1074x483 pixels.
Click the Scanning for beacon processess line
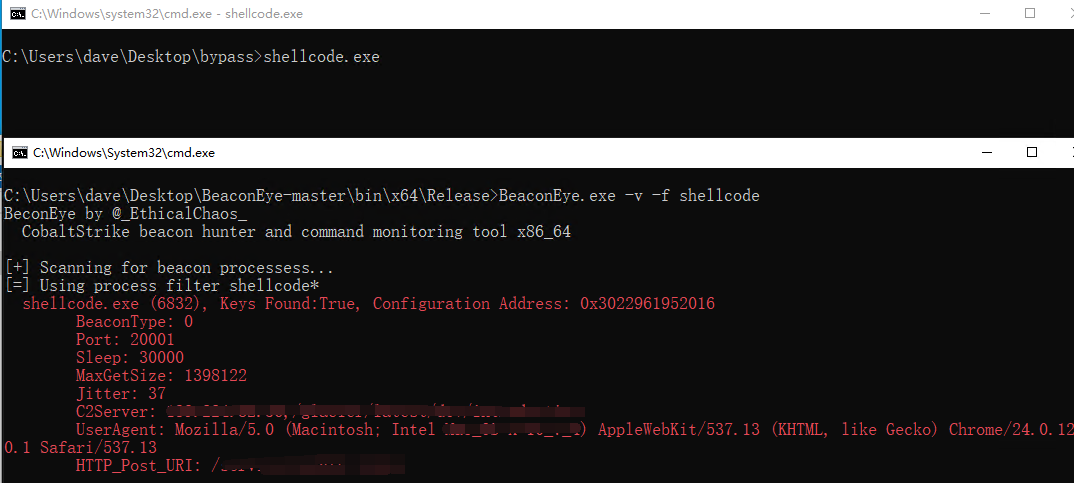168,267
